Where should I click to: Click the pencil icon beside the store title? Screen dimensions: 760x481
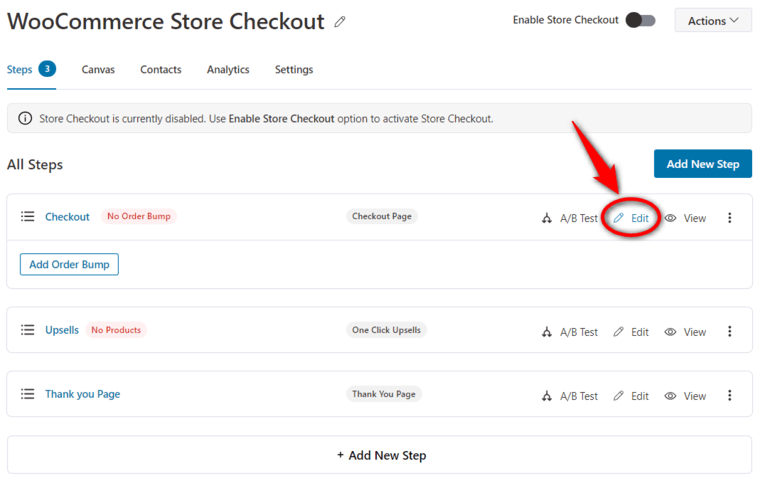[340, 22]
